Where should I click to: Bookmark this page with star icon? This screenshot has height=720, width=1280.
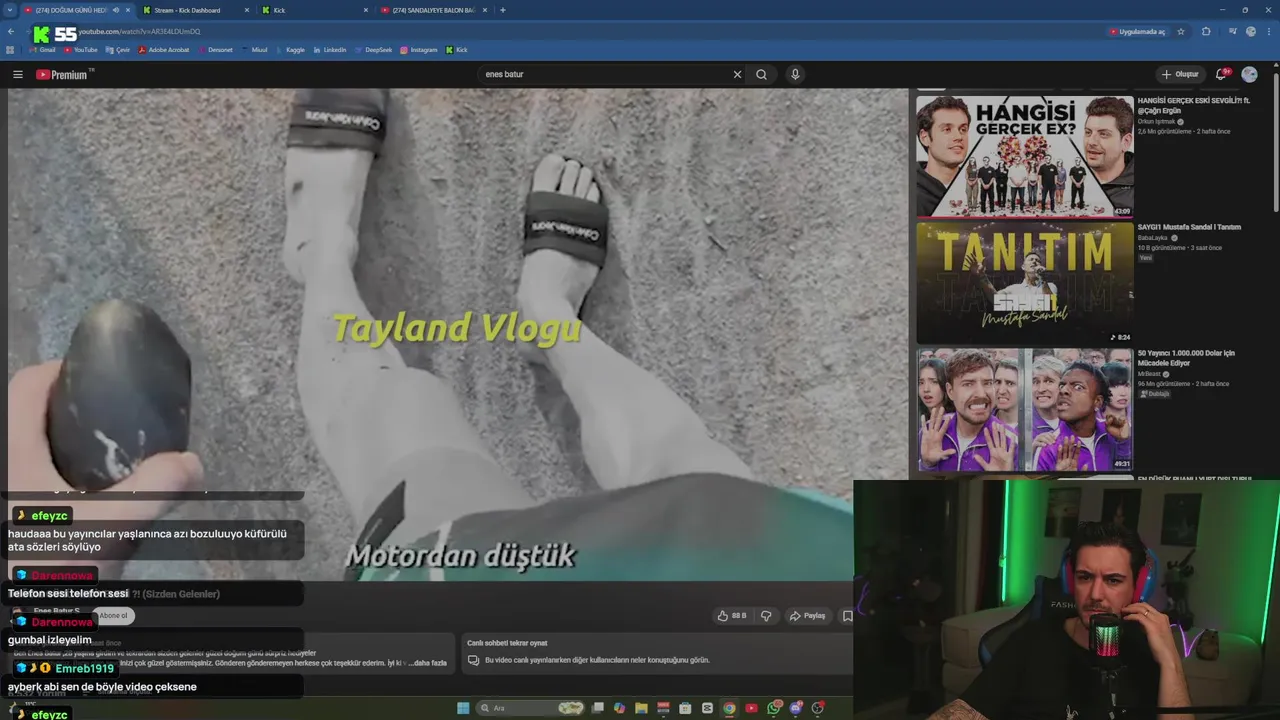(x=1181, y=31)
